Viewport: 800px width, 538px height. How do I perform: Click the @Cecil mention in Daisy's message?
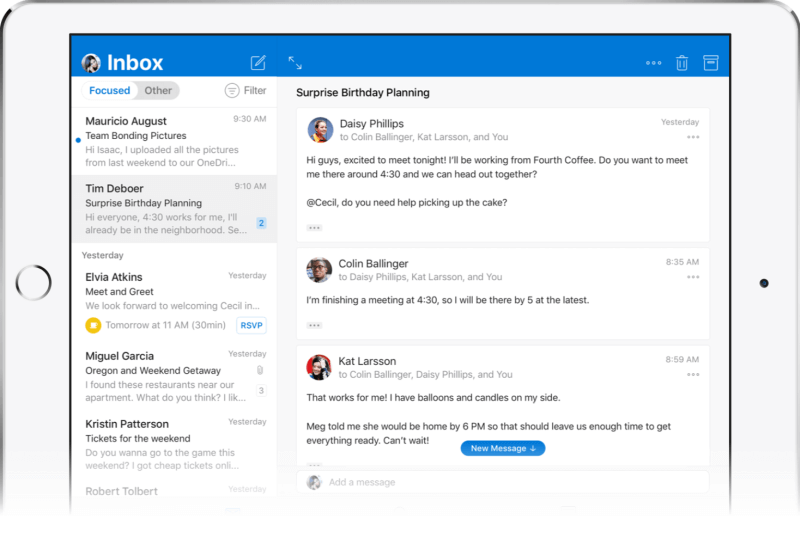(321, 203)
